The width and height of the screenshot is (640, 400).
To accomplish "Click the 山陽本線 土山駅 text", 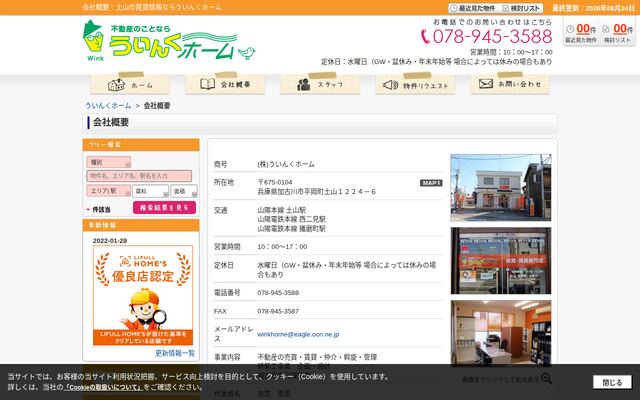I will 281,210.
